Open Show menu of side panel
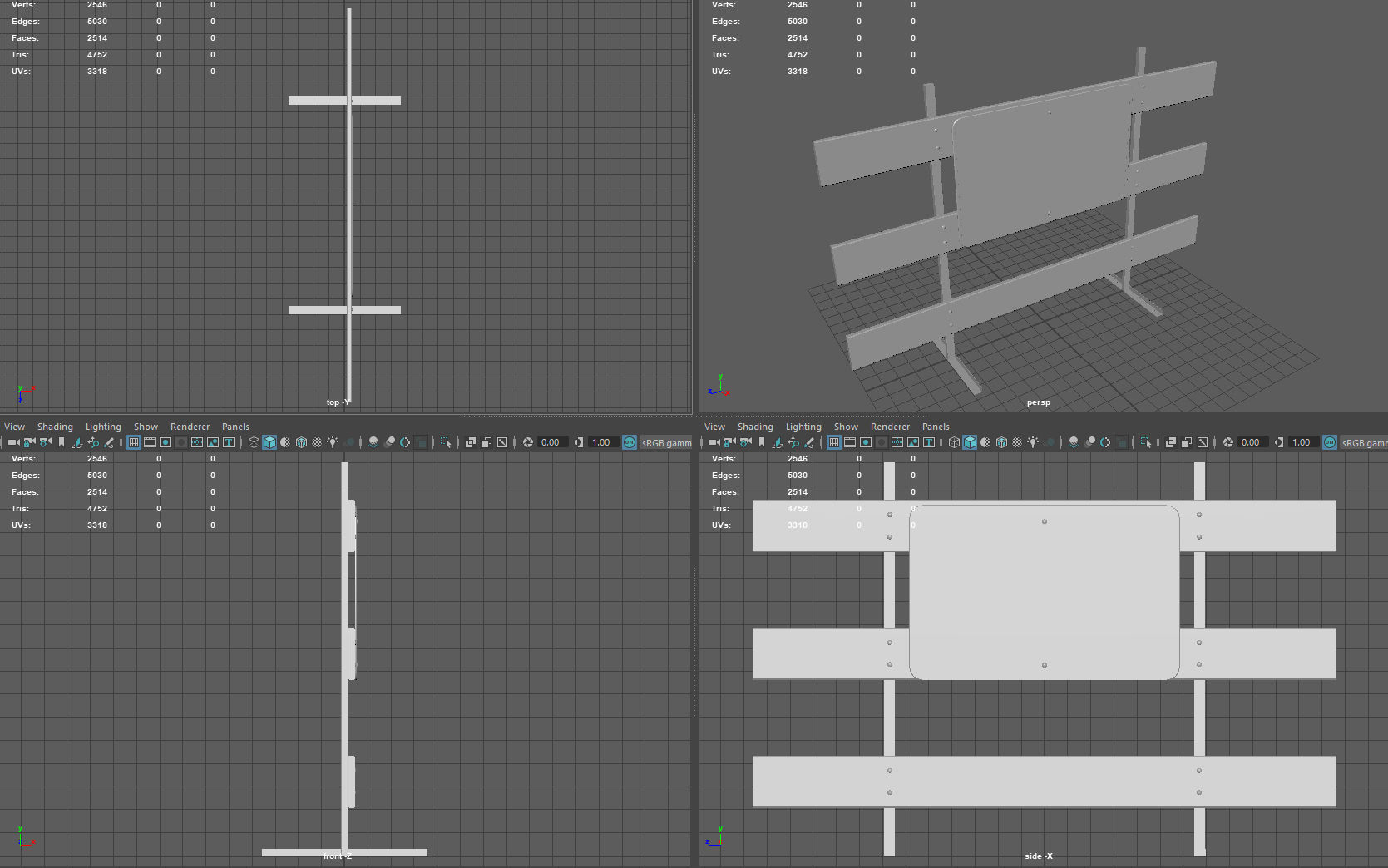 (x=846, y=427)
